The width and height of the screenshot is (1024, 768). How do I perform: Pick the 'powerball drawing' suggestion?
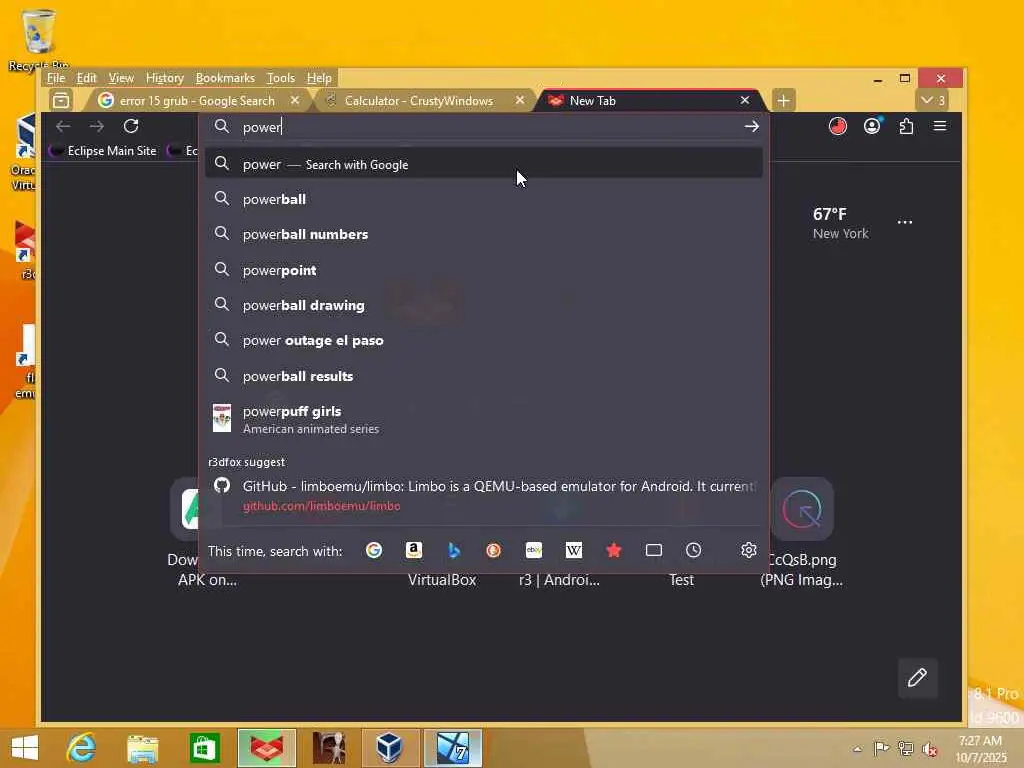[x=483, y=305]
